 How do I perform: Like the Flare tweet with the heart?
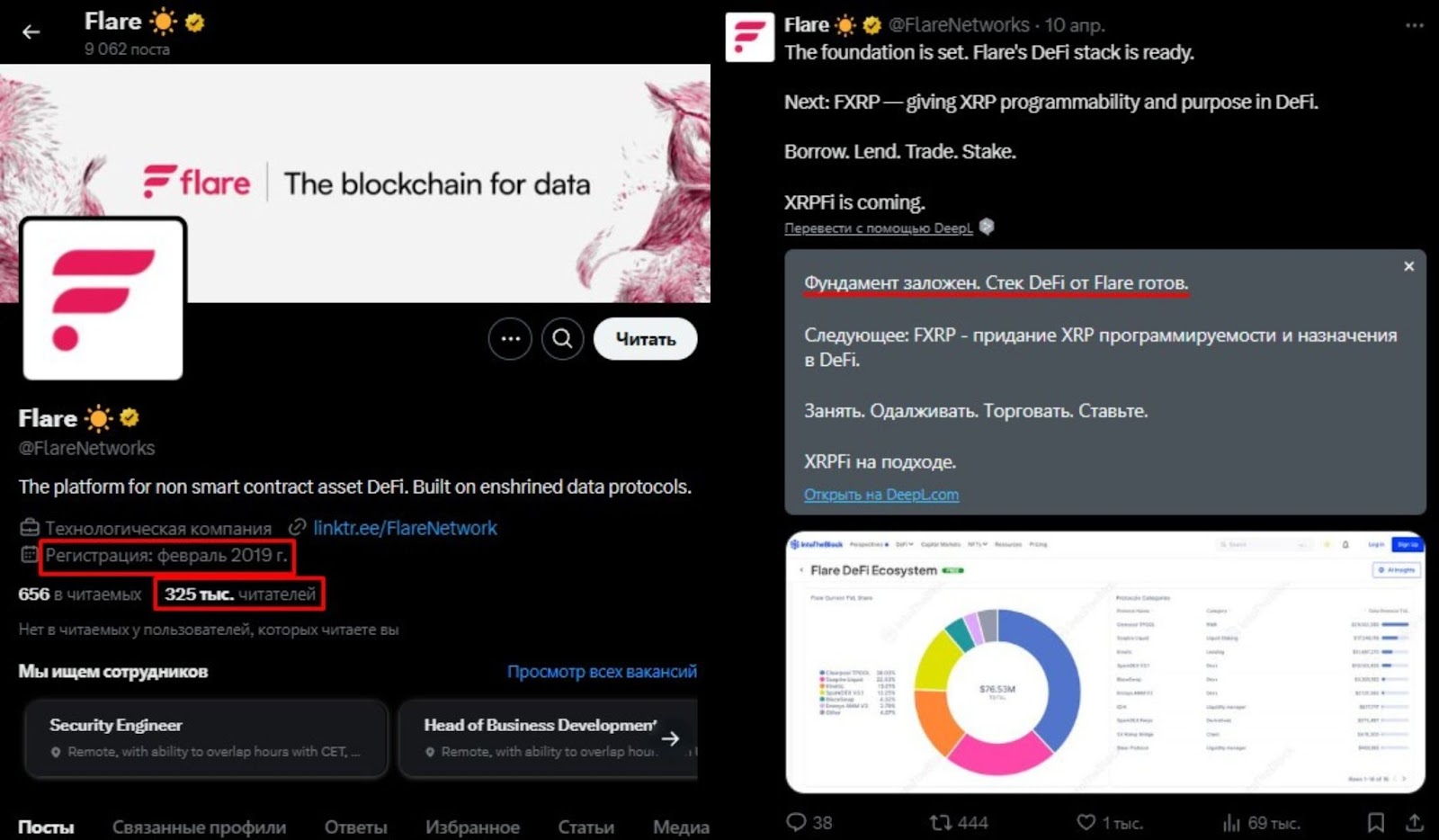(1086, 822)
